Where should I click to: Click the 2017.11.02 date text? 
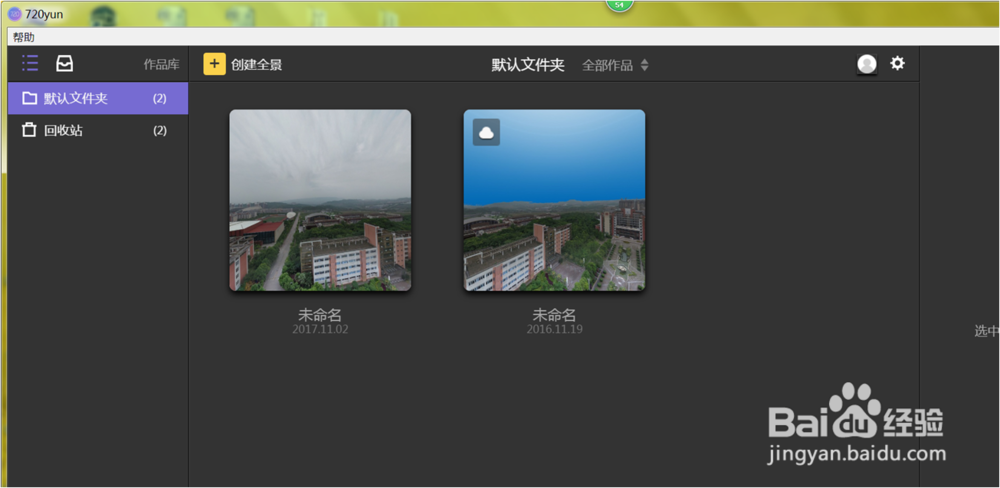pyautogui.click(x=320, y=330)
